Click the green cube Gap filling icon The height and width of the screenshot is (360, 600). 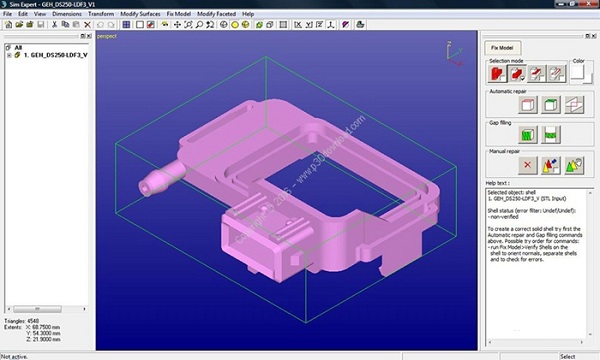click(527, 135)
